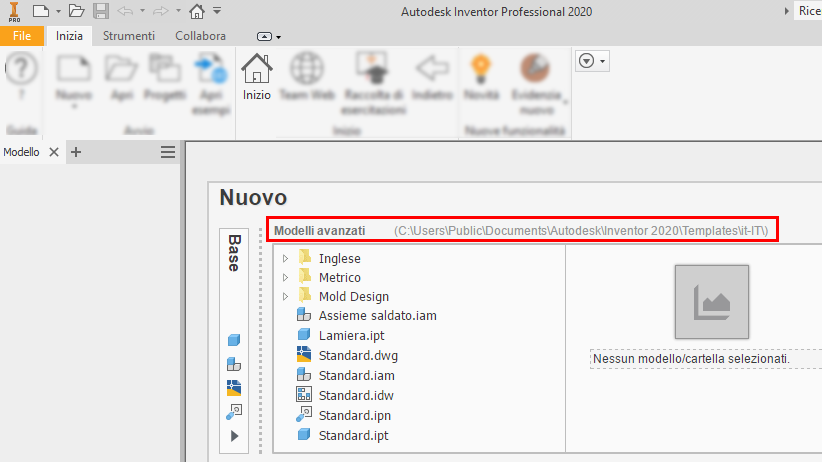
Task: Switch to the Inizia ribbon tab
Action: click(69, 36)
